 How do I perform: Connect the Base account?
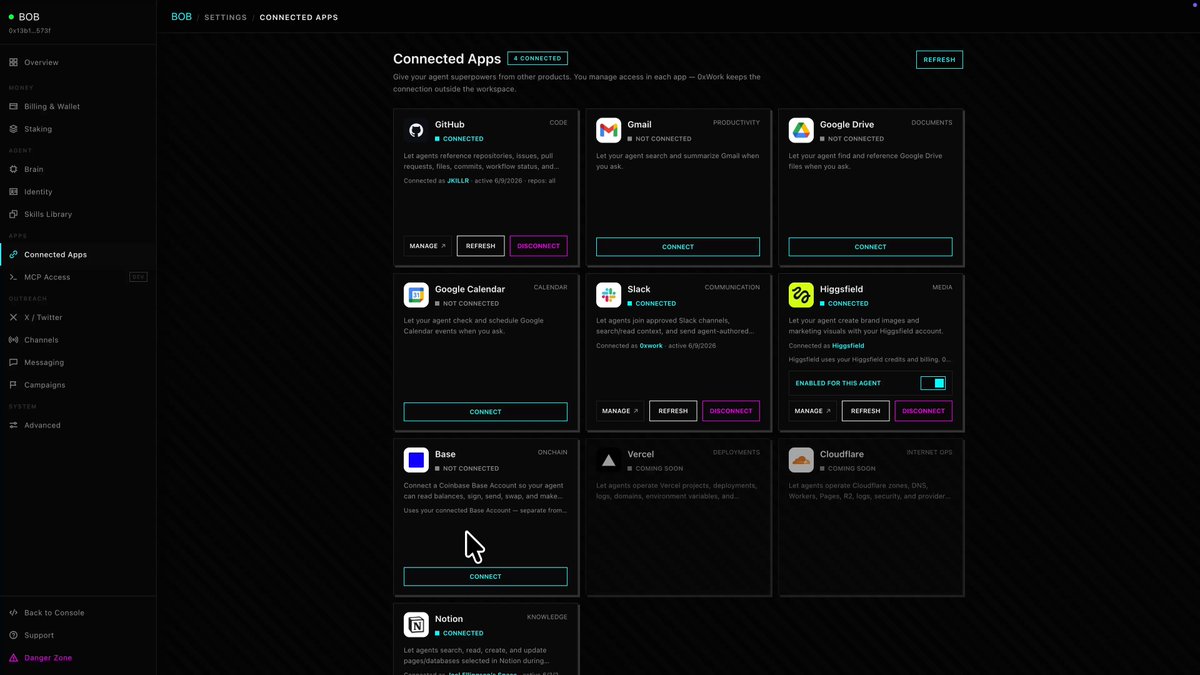point(485,576)
